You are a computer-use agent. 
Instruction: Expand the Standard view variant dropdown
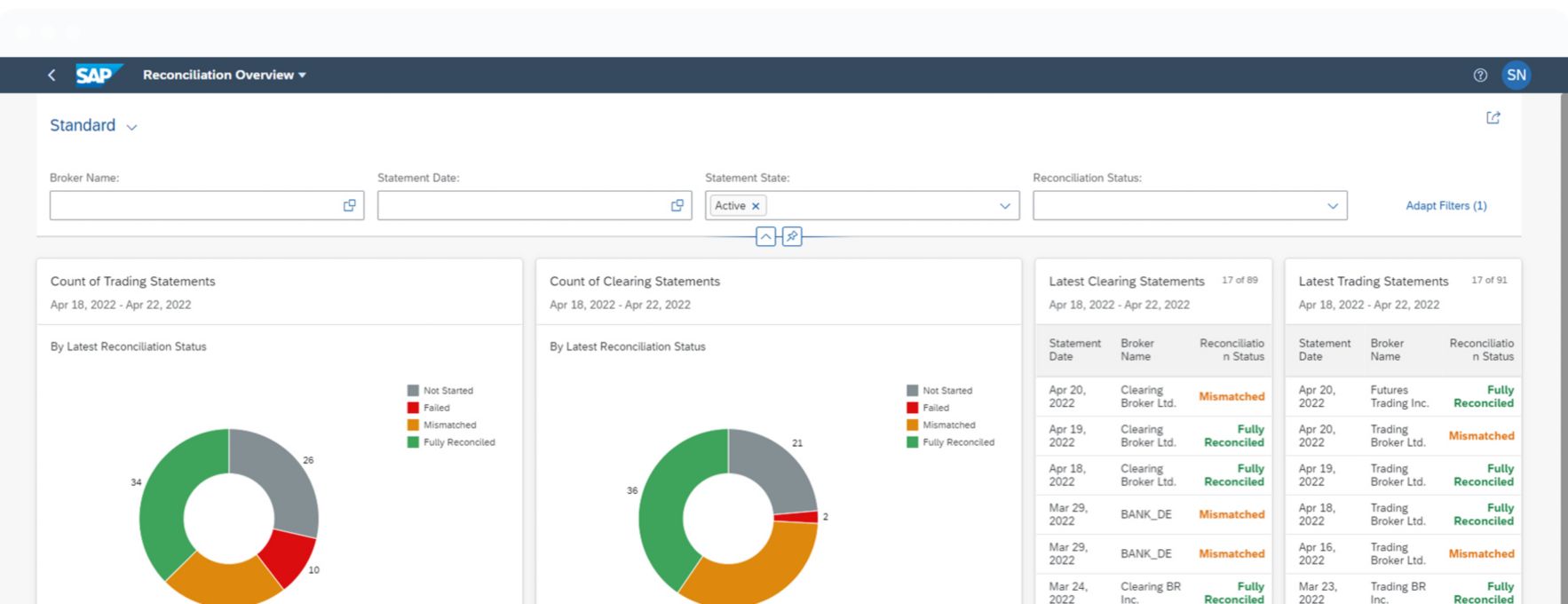point(131,127)
